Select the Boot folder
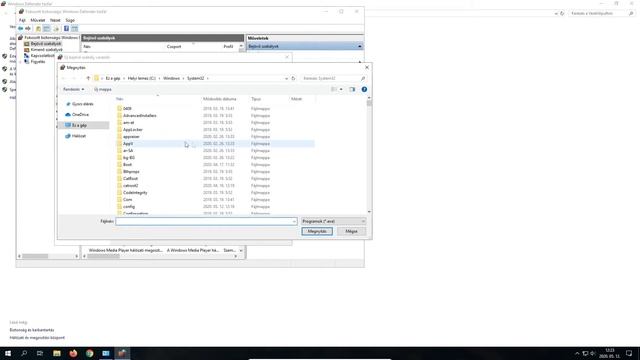 (x=127, y=164)
